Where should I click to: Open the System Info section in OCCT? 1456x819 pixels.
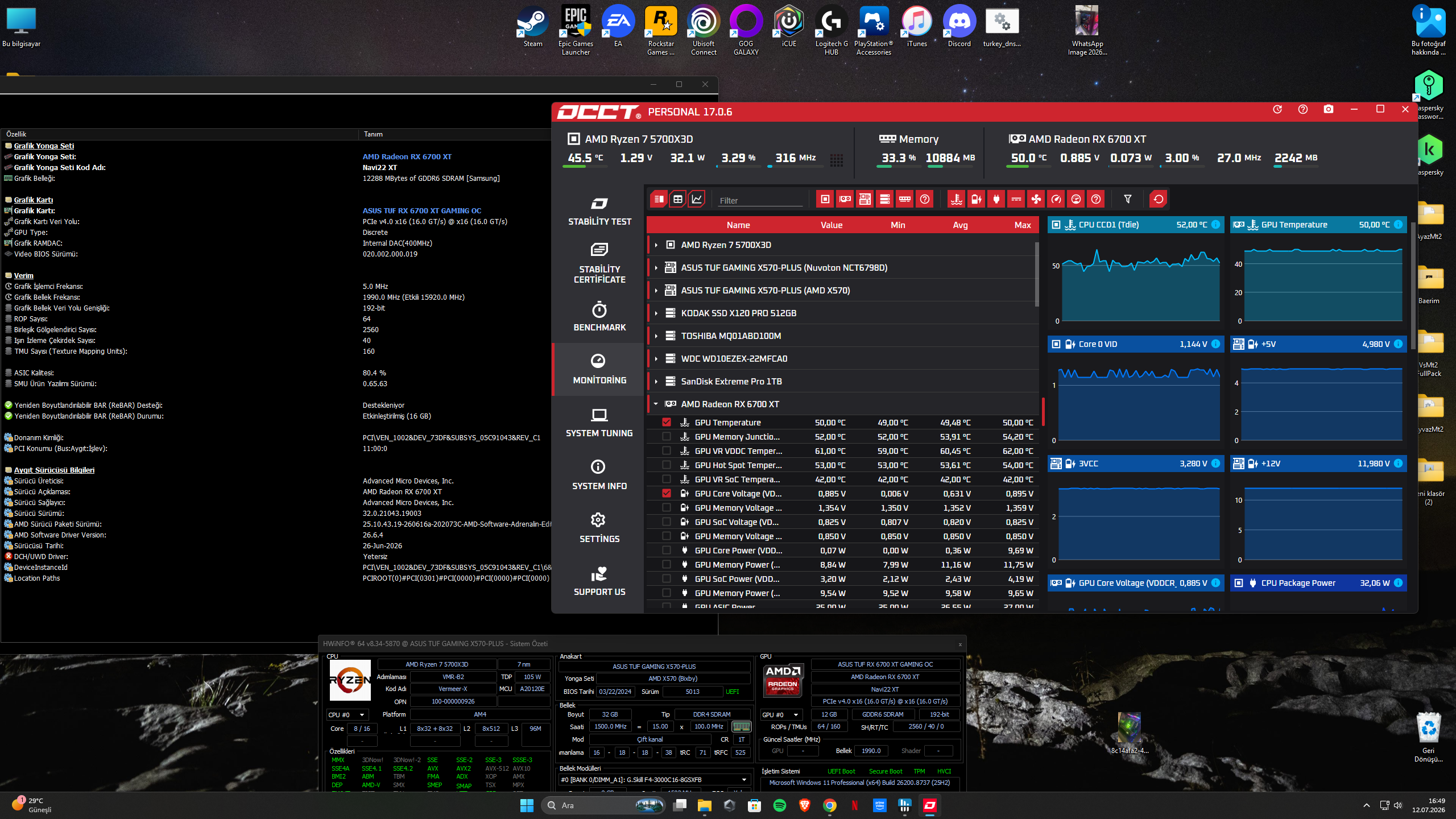(599, 475)
